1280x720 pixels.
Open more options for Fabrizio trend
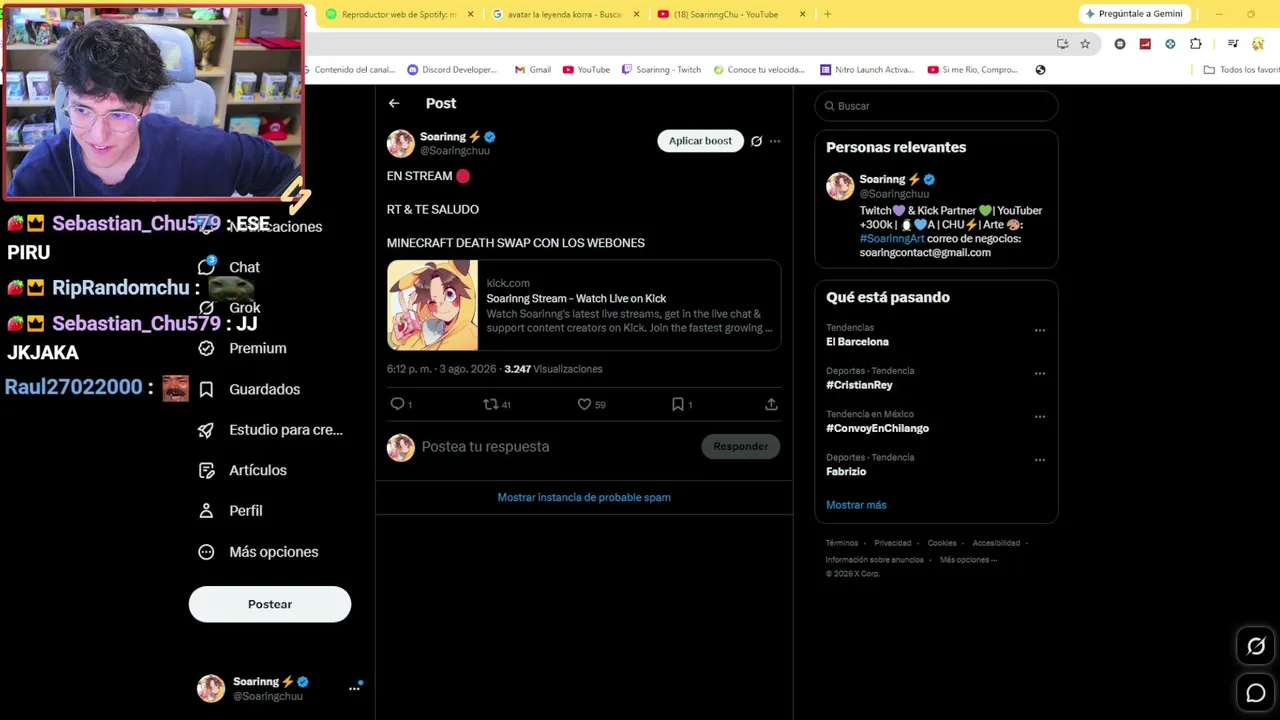pos(1040,460)
